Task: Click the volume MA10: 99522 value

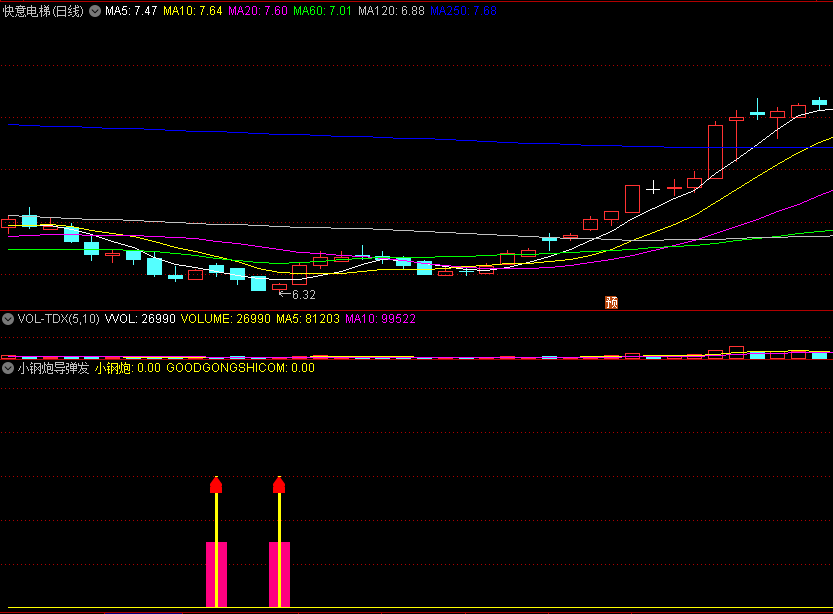Action: [x=380, y=319]
